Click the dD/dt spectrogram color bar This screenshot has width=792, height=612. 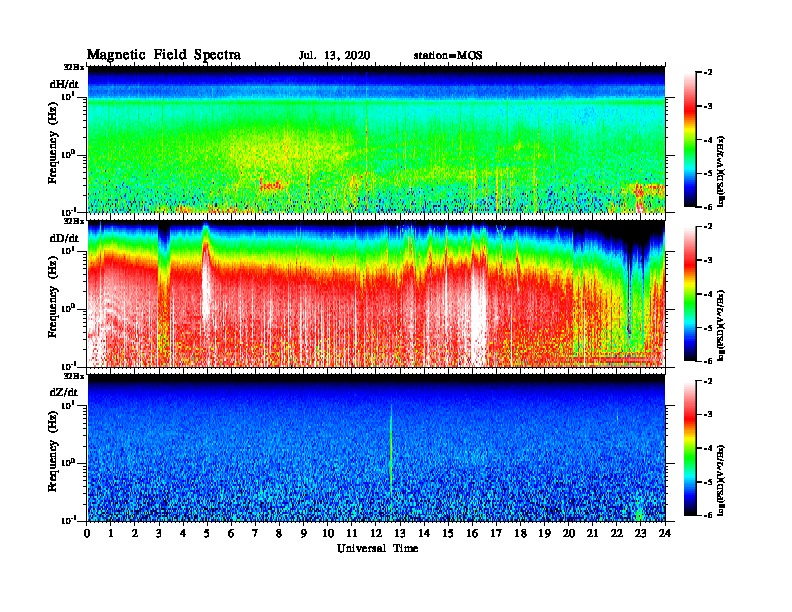click(690, 293)
